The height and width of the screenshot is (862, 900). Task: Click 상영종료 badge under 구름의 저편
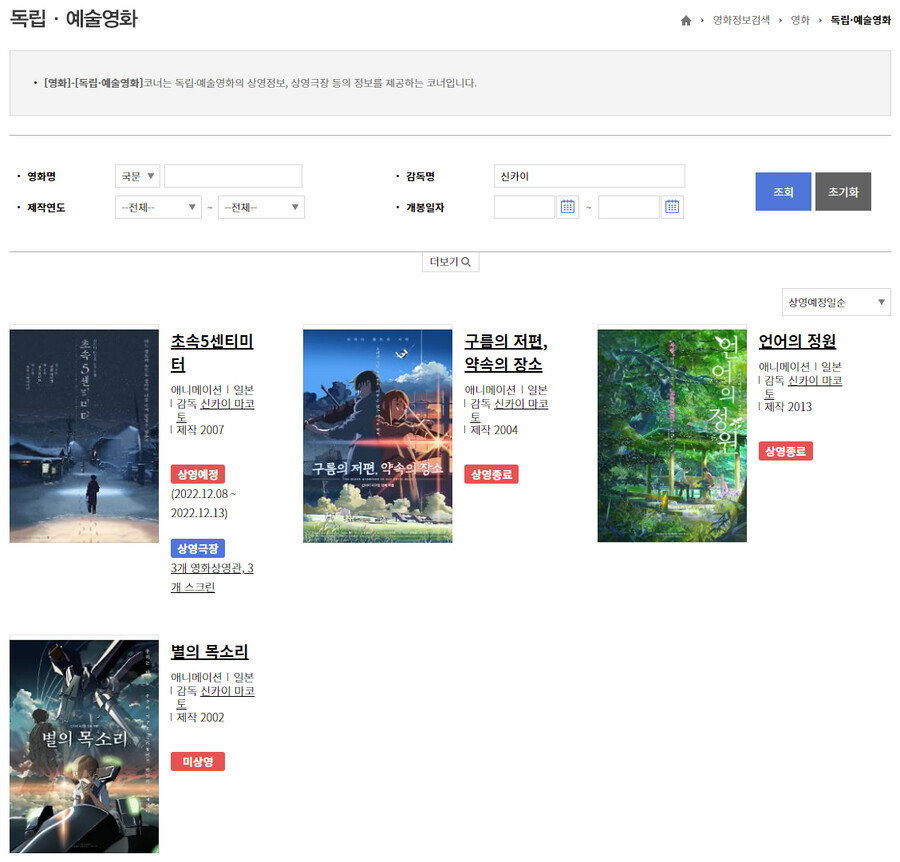(491, 474)
